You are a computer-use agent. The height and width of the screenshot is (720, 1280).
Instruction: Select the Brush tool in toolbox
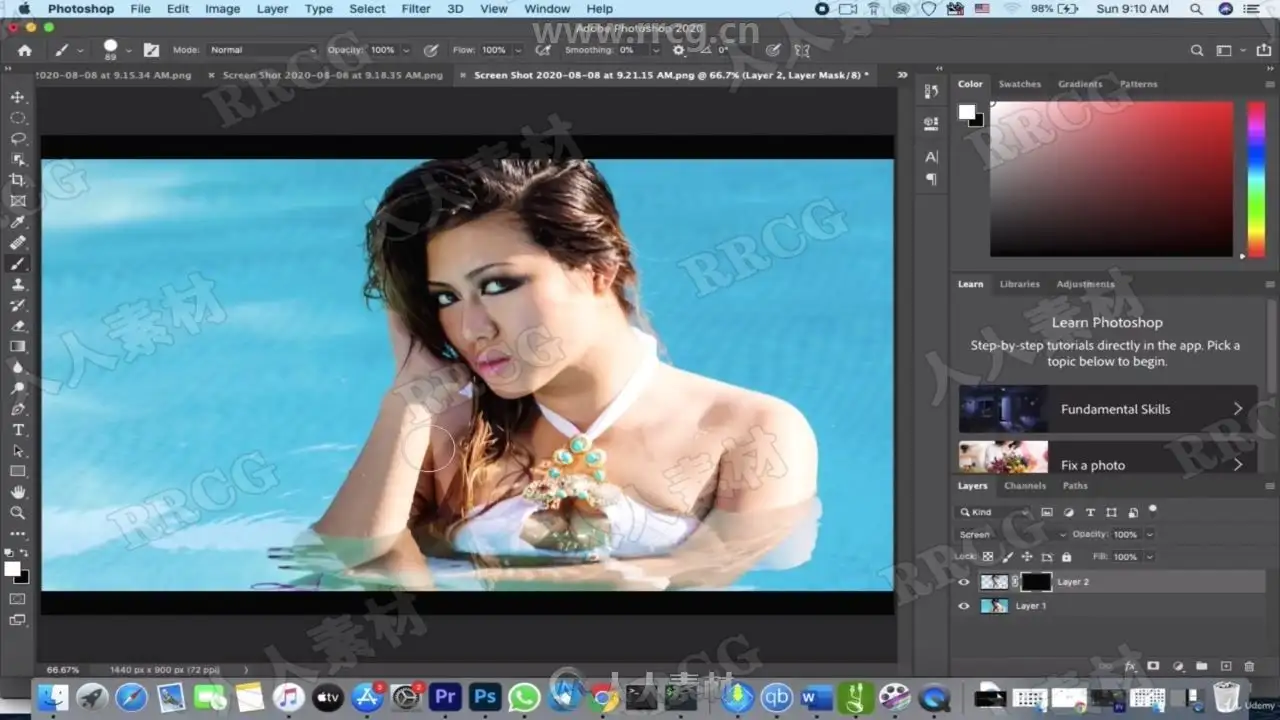point(18,264)
